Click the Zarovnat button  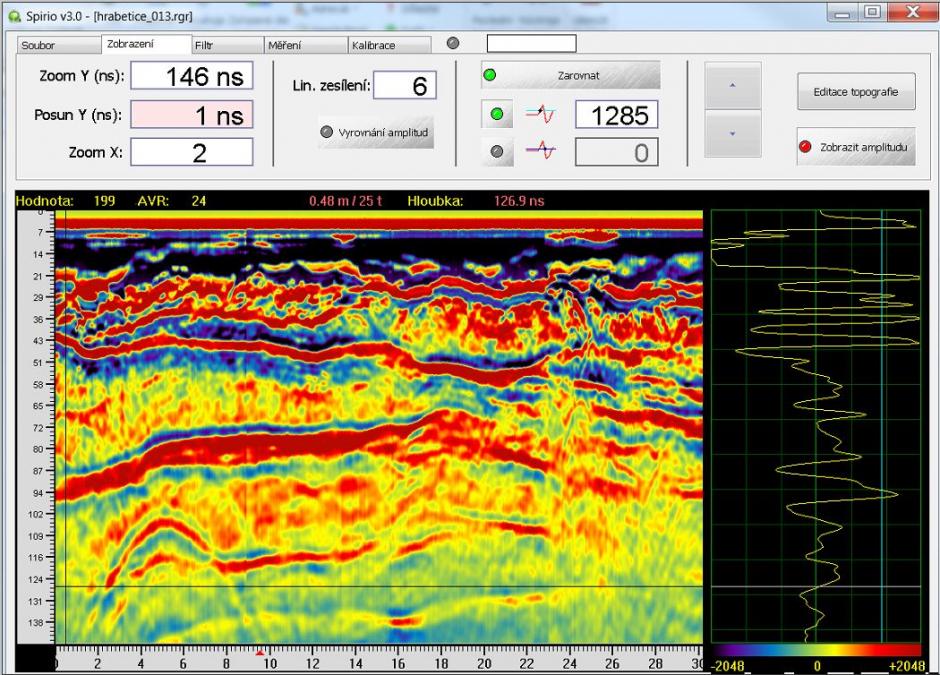click(571, 76)
